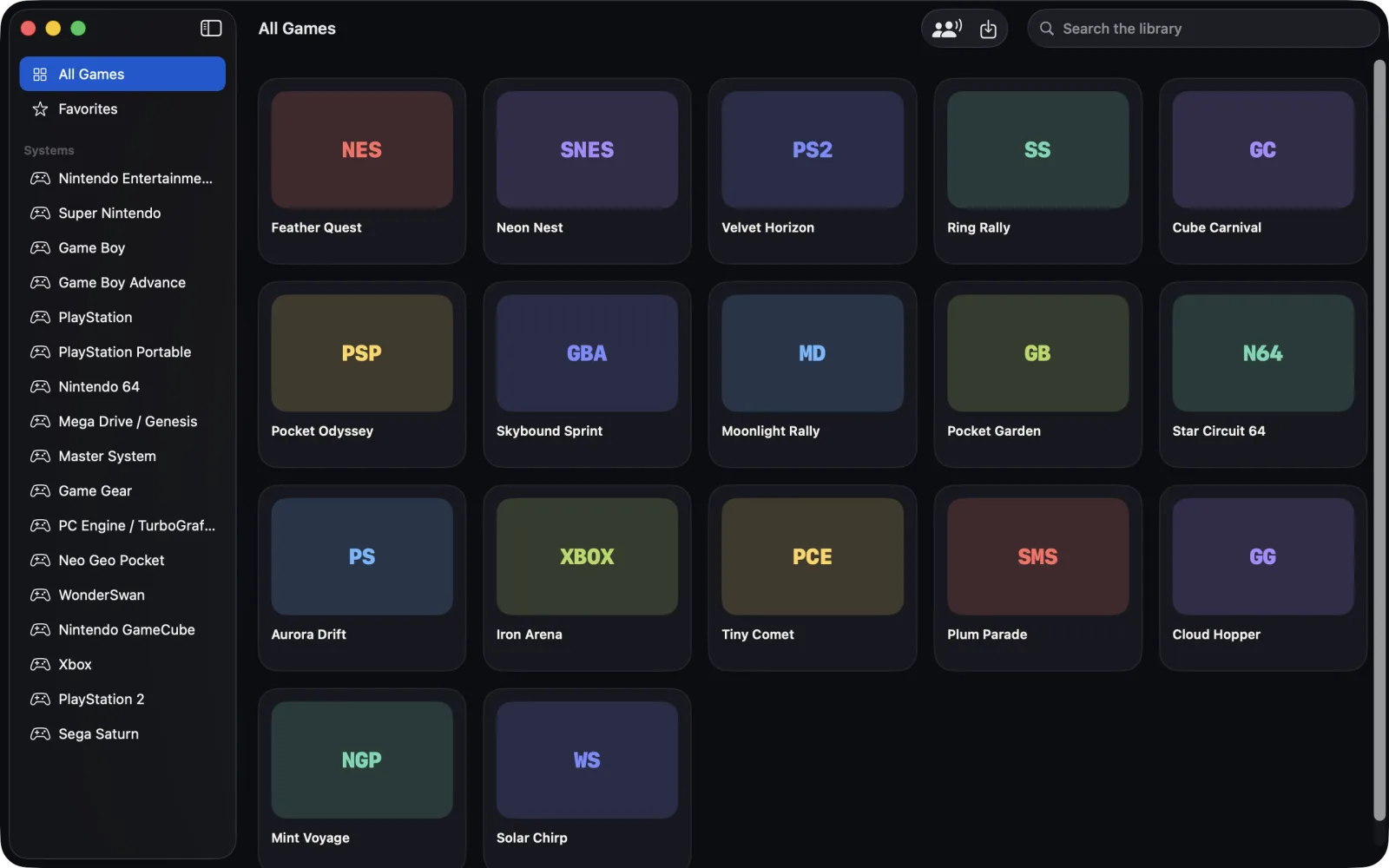
Task: Open the netplay multiplayer users icon
Action: 946,29
